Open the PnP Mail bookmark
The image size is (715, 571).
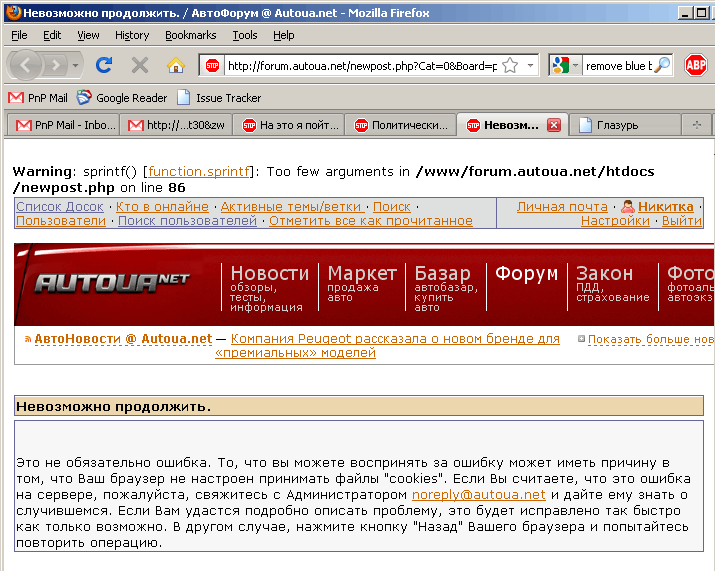click(x=38, y=98)
